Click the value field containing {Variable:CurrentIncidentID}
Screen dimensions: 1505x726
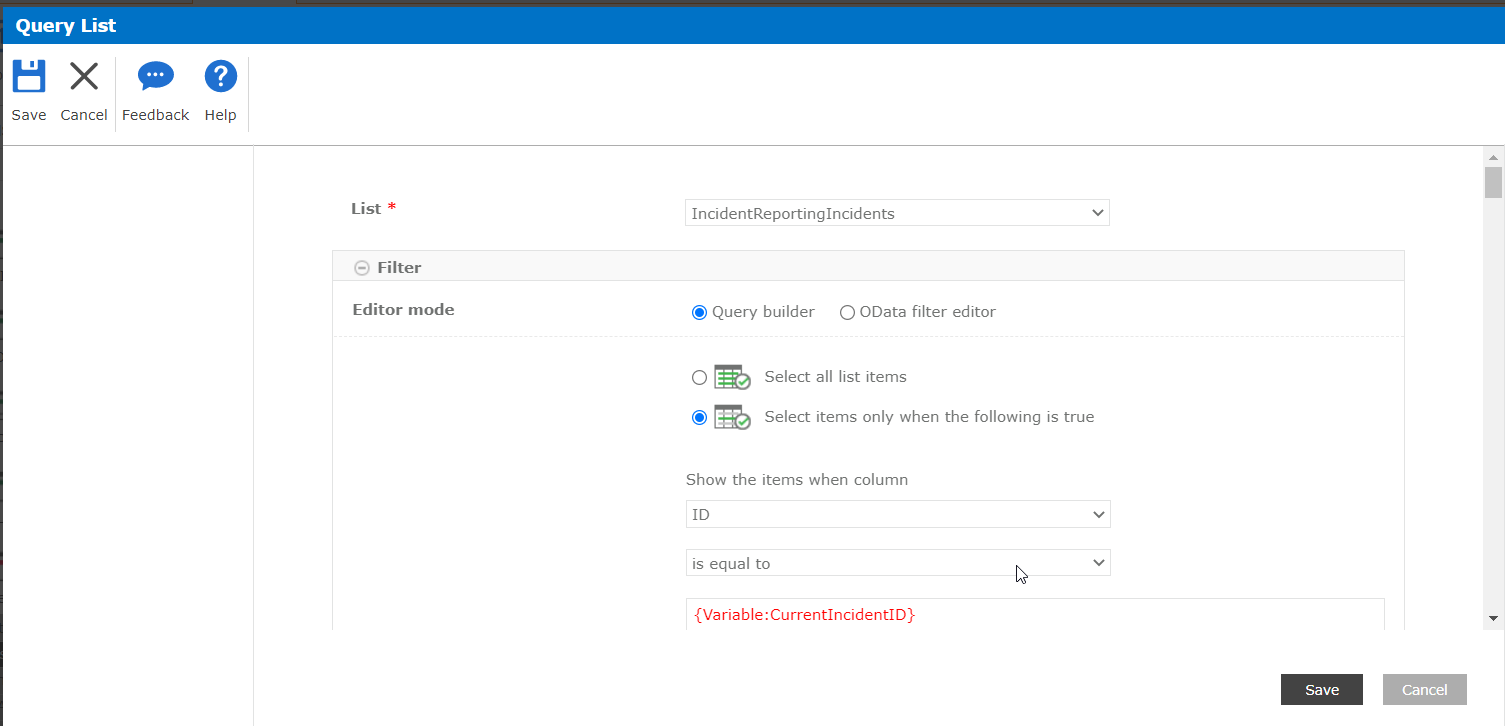click(1035, 614)
